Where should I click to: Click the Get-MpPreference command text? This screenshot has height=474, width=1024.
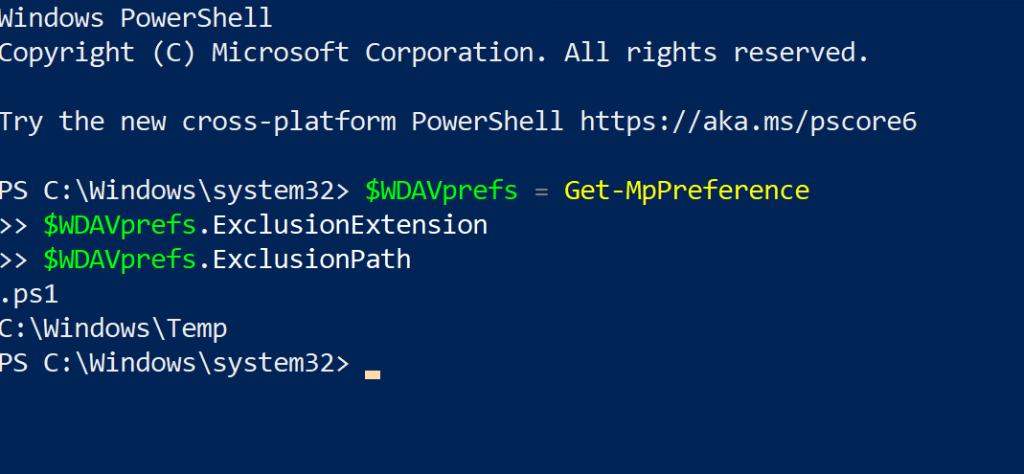686,190
